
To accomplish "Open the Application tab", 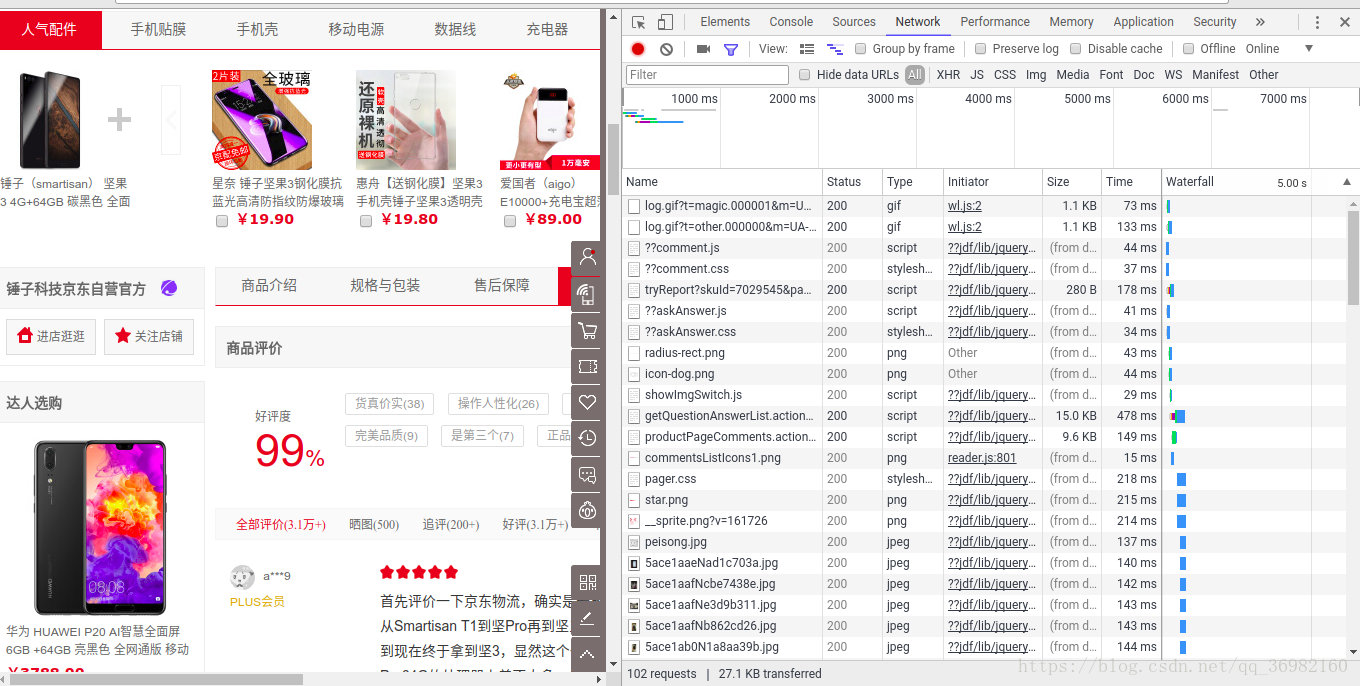I will [x=1143, y=22].
